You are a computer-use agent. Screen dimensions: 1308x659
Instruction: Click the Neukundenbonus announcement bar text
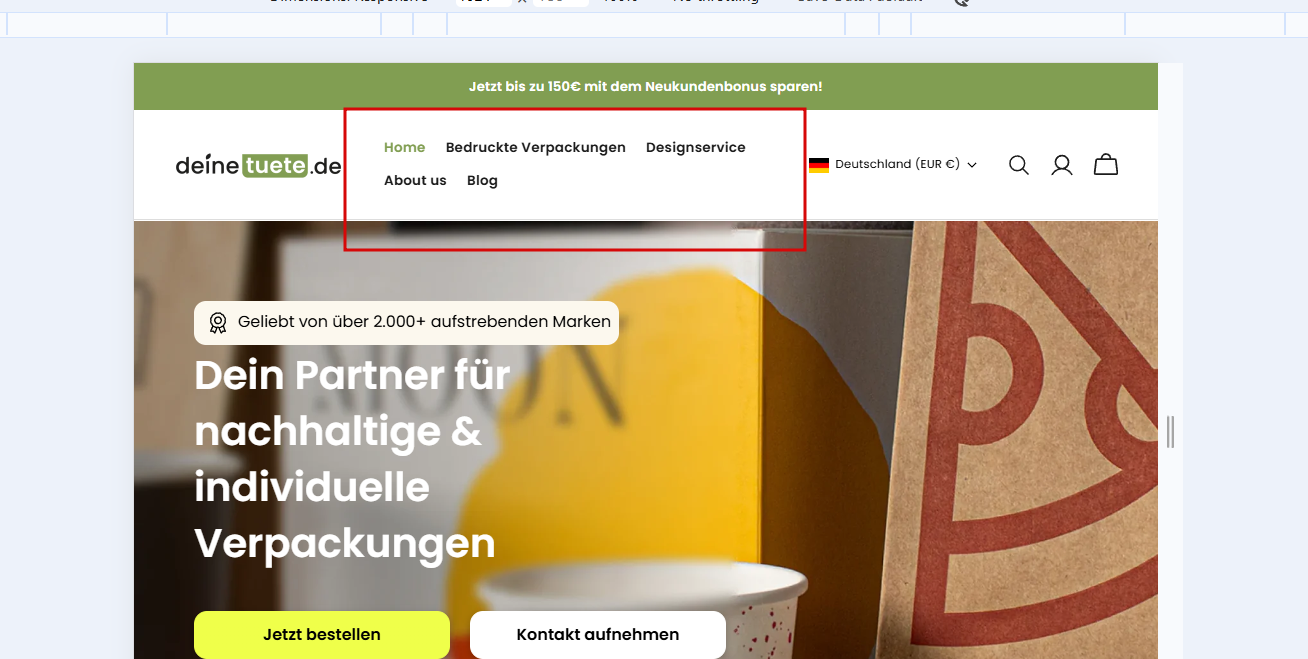[646, 87]
